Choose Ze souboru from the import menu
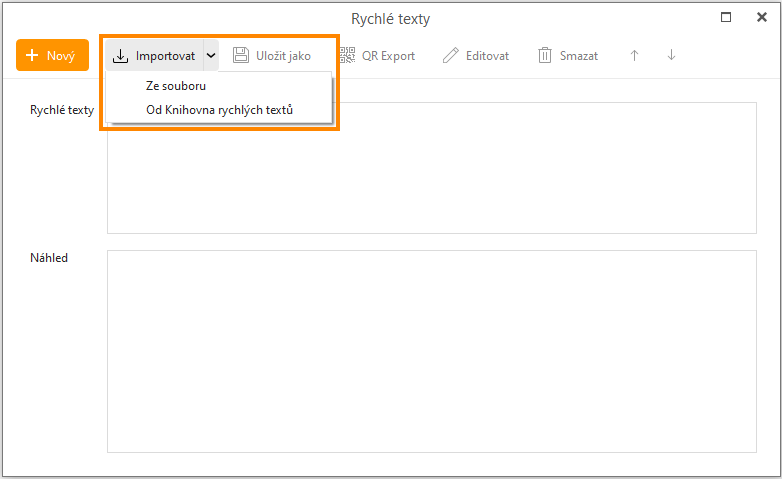Viewport: 782px width, 479px height. click(175, 86)
